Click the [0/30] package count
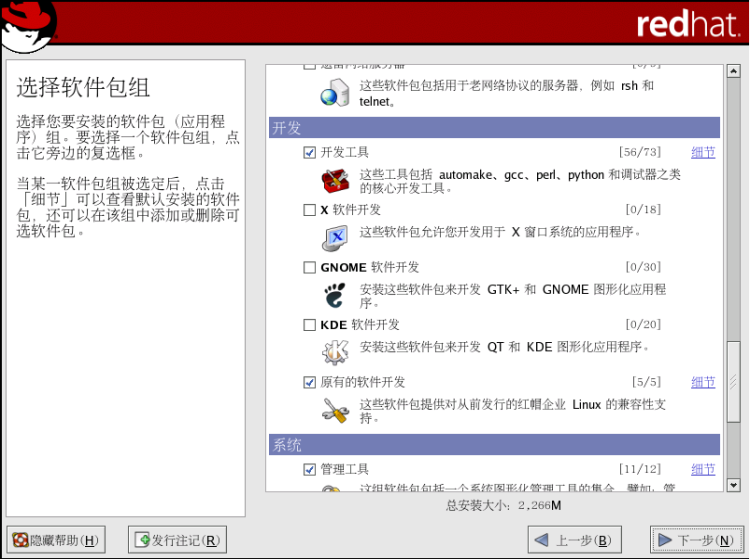This screenshot has height=559, width=750. point(643,267)
